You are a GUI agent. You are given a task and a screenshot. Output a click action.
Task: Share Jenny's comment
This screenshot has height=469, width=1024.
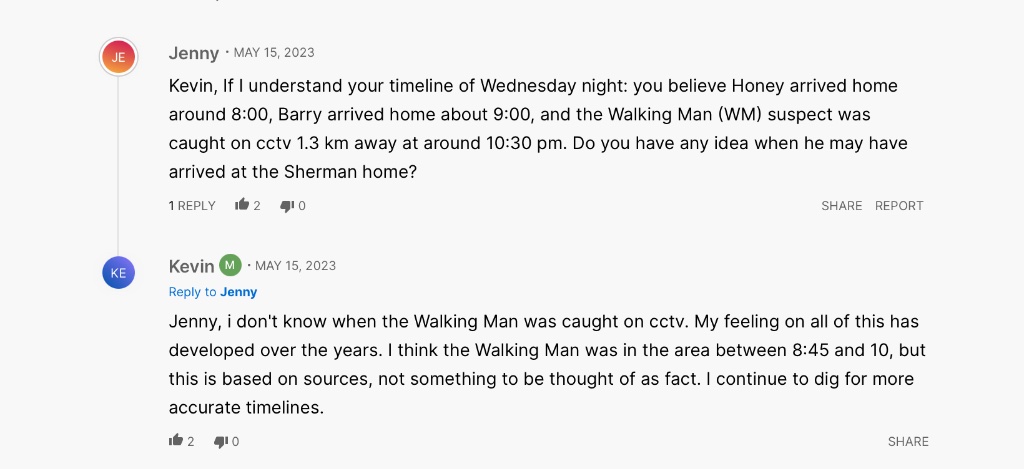[x=841, y=205]
